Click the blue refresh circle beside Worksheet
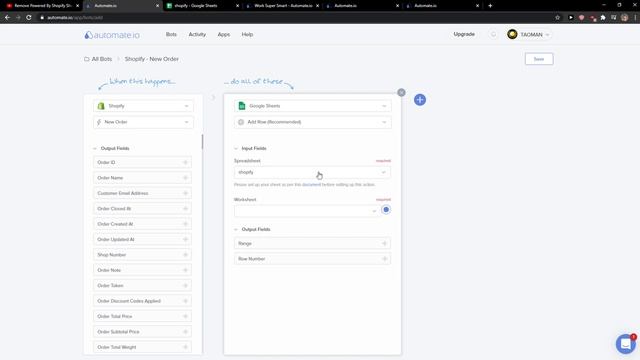 [x=386, y=210]
